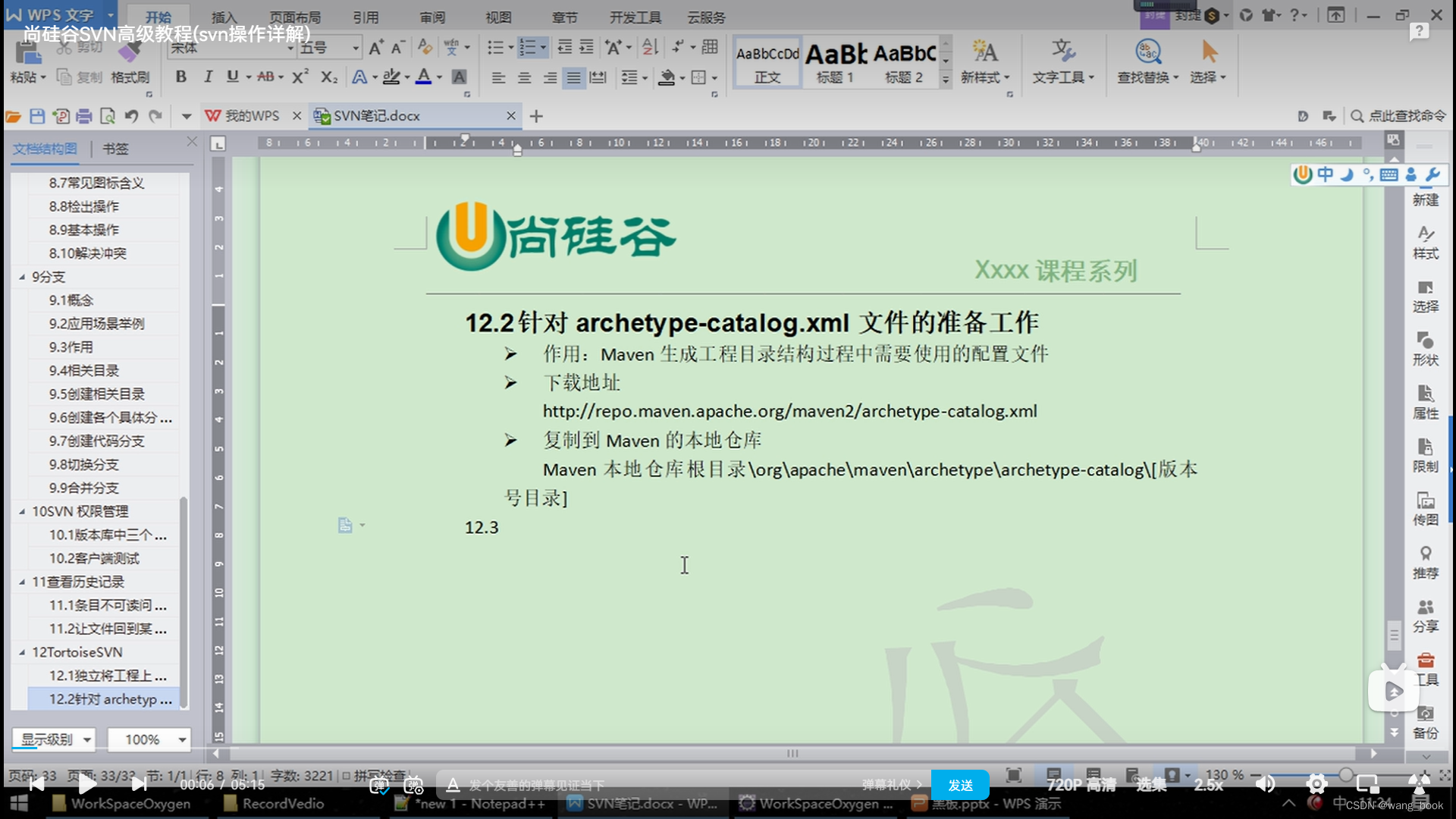Apply the 标题 2 heading style
The width and height of the screenshot is (1456, 819).
point(904,62)
